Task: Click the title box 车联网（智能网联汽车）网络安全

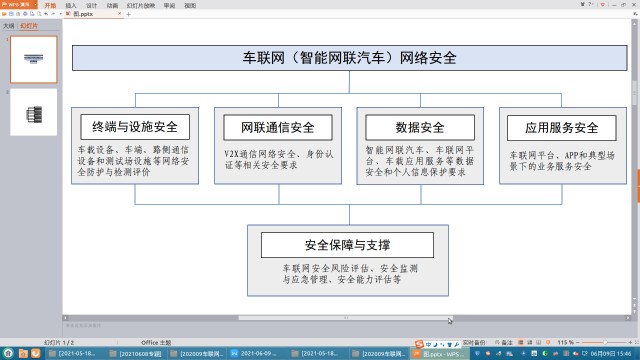Action: (x=349, y=58)
